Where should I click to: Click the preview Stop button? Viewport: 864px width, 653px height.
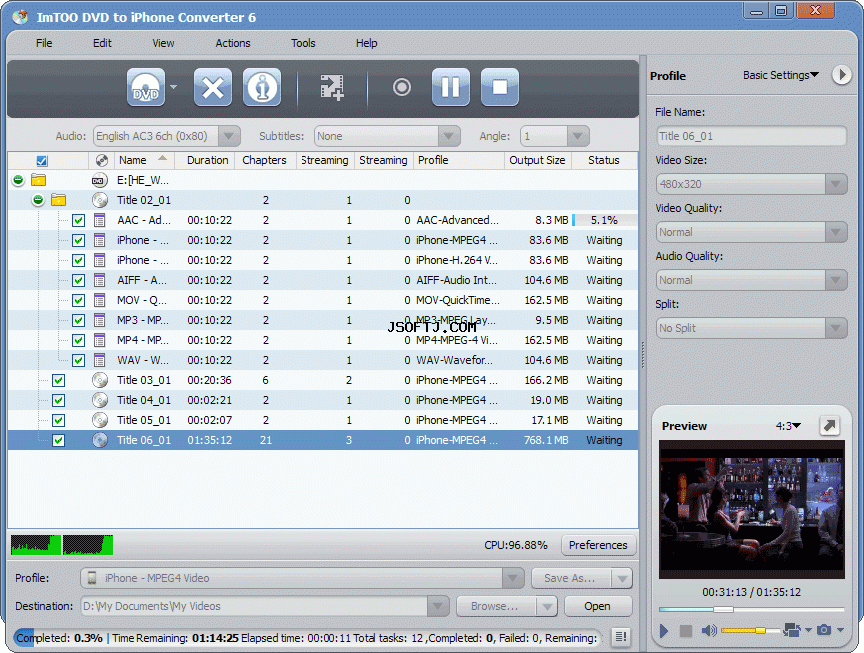point(685,630)
